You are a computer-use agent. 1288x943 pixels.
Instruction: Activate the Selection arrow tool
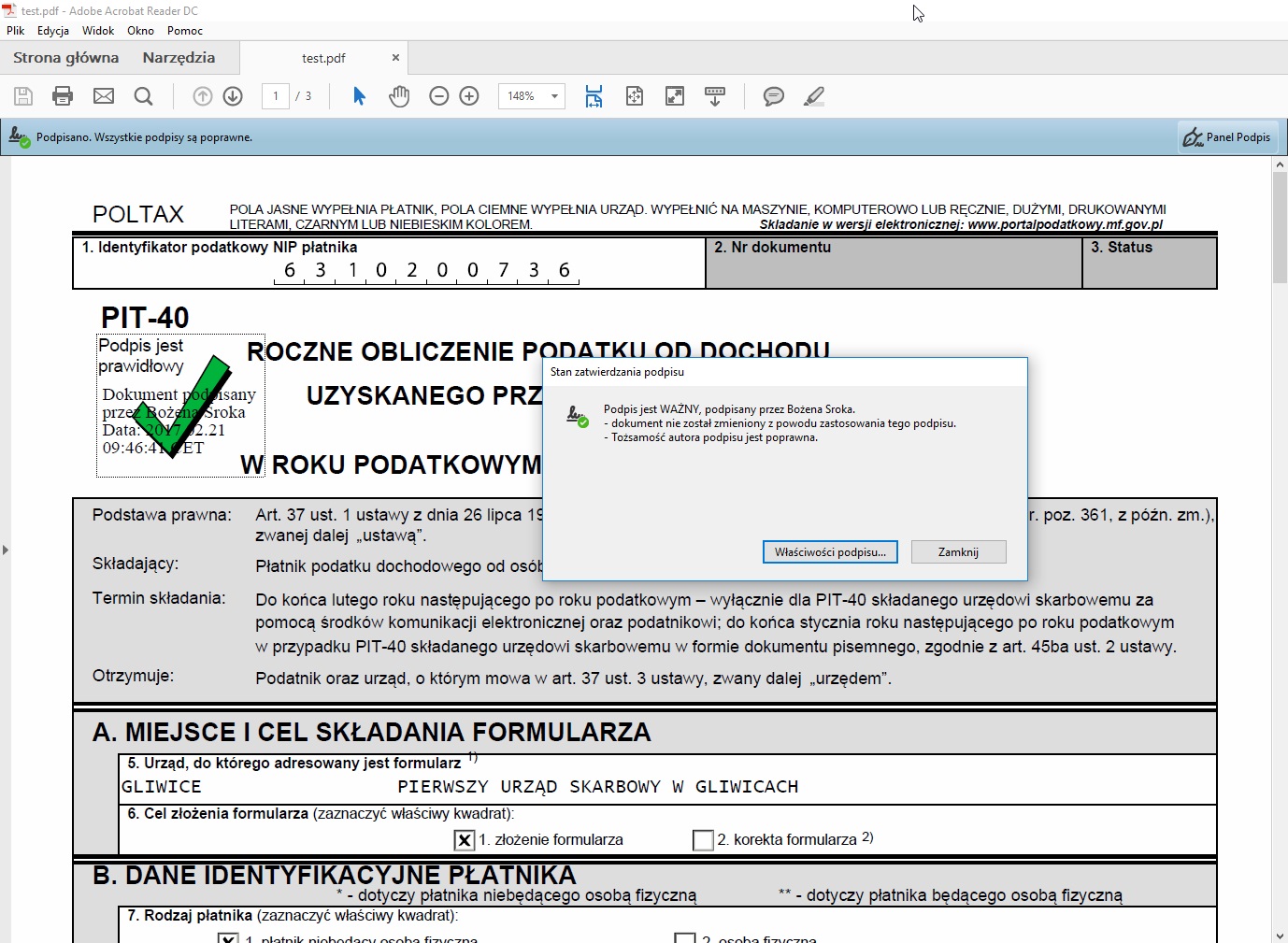coord(360,95)
